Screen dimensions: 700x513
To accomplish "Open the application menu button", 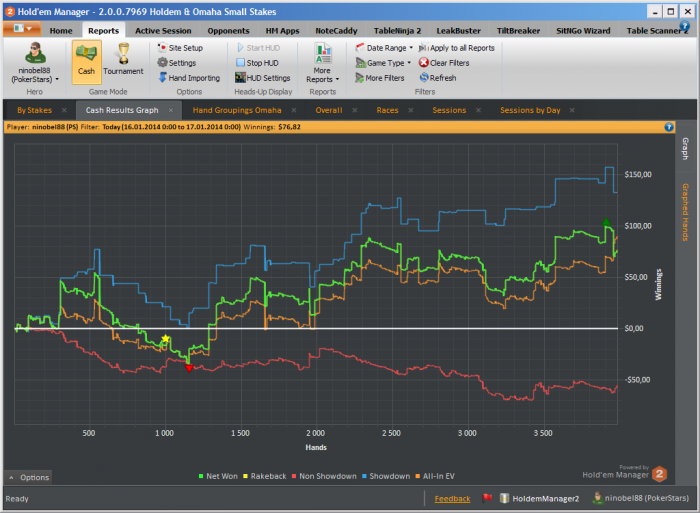I will pyautogui.click(x=22, y=29).
